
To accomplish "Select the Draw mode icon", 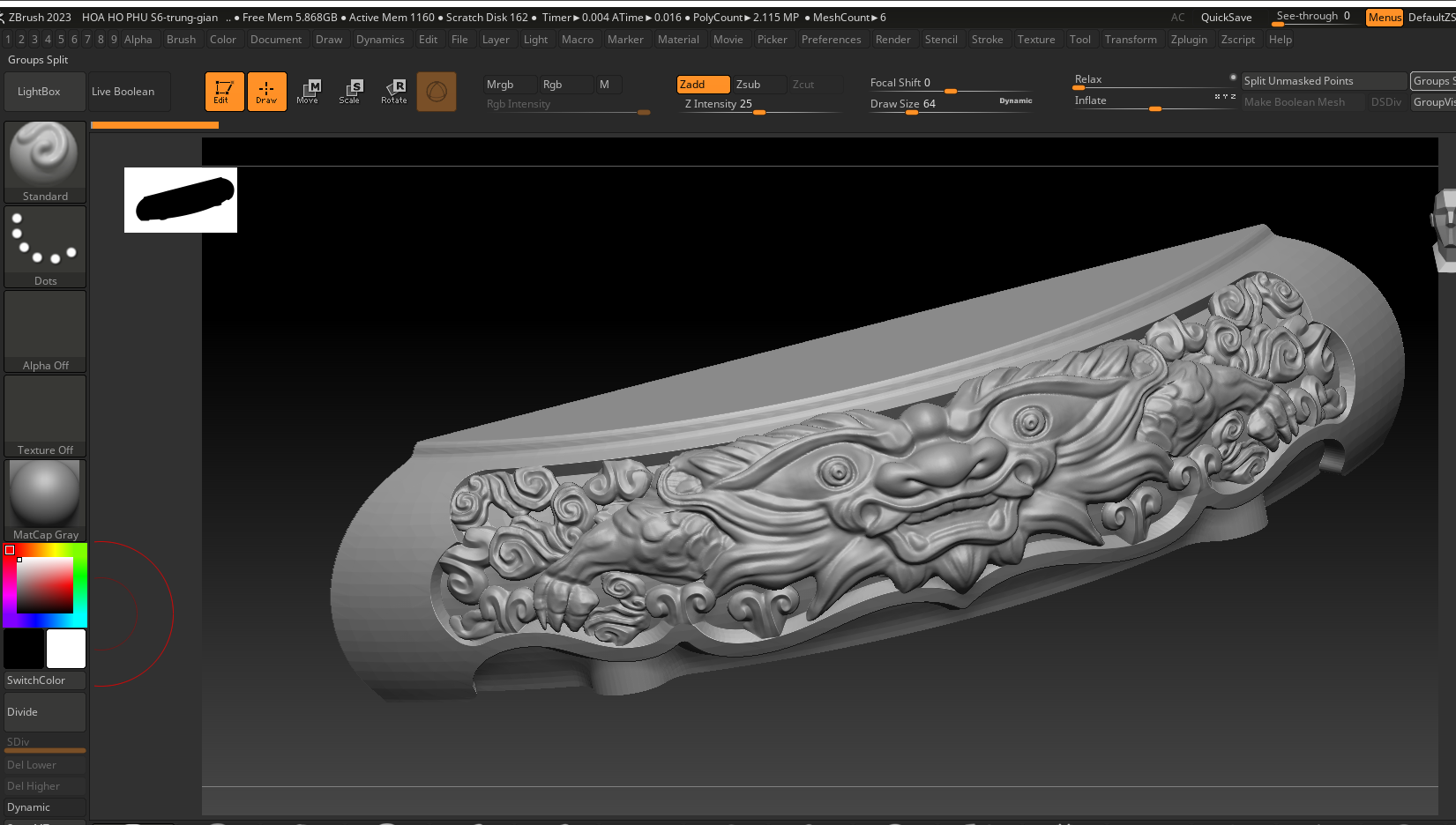I will [266, 92].
